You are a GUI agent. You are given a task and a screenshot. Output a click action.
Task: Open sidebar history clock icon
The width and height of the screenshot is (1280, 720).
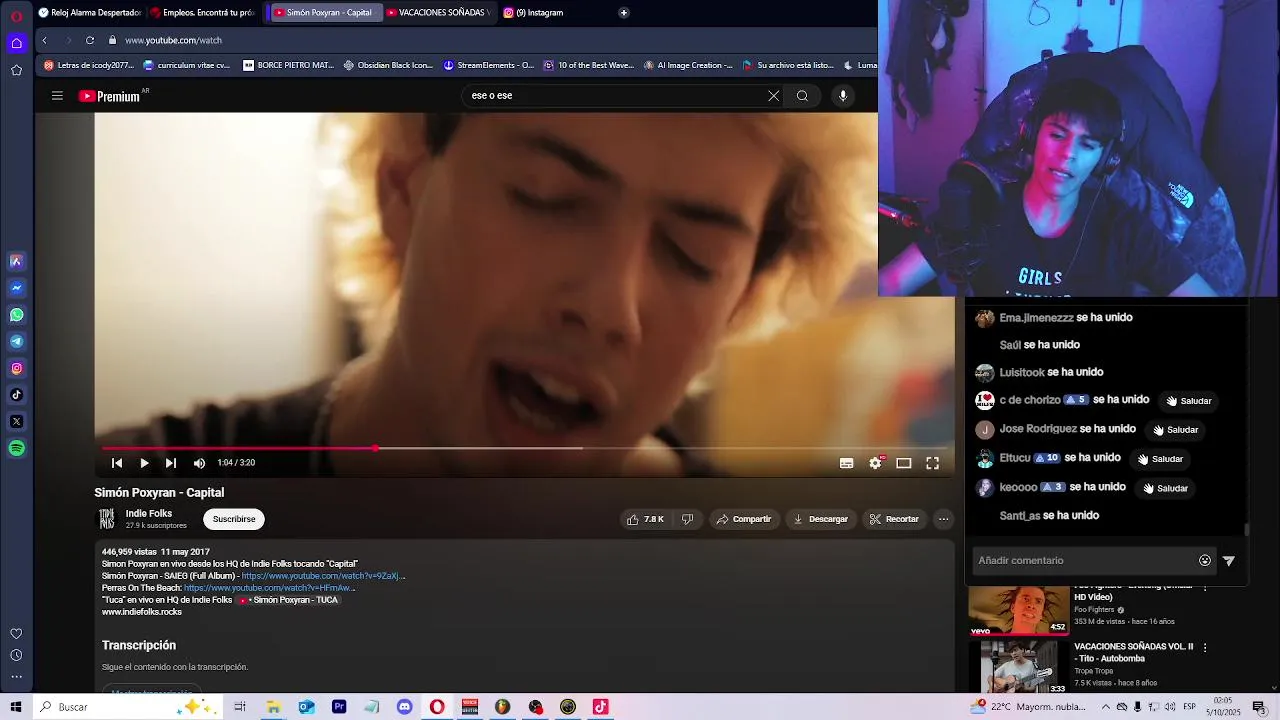pos(16,656)
